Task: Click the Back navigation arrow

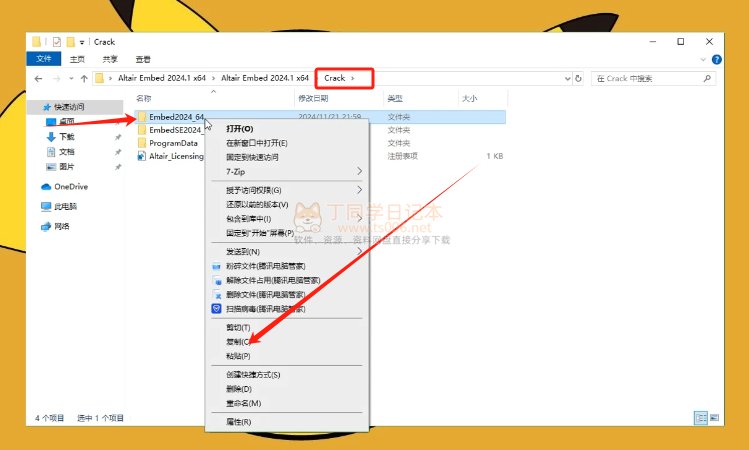Action: [x=39, y=78]
